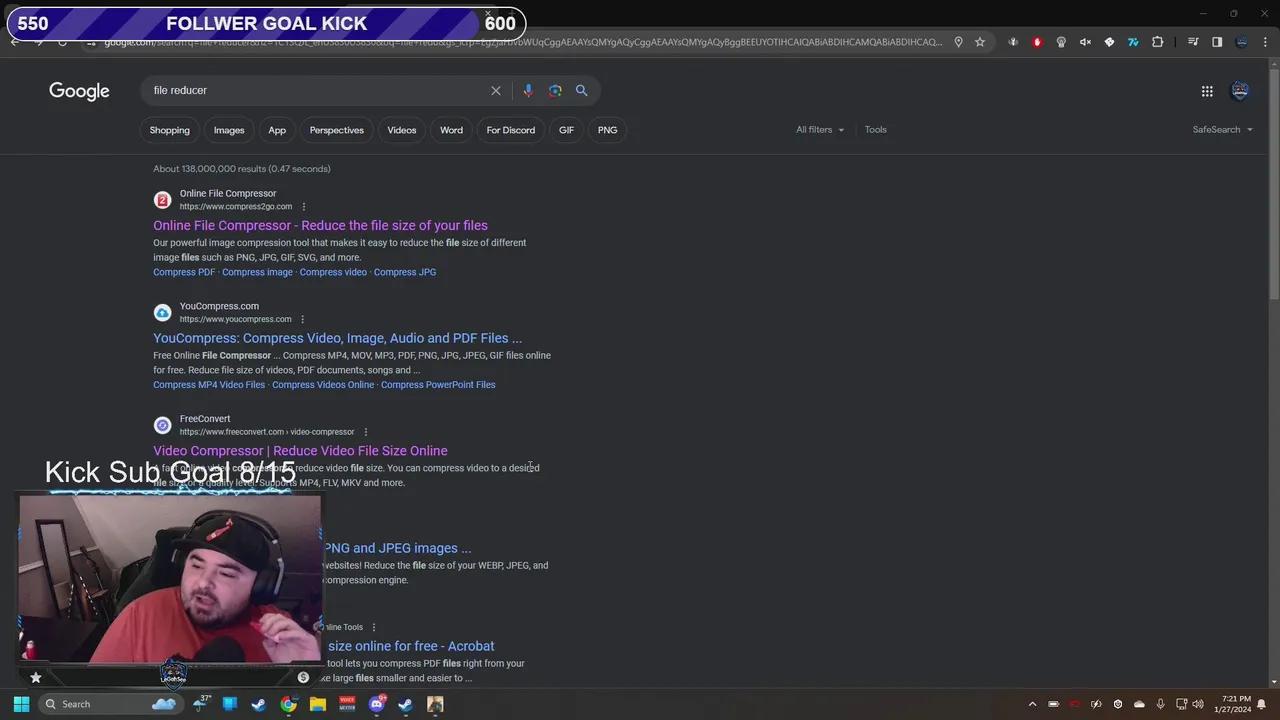Click the location pin icon in address bar
The width and height of the screenshot is (1280, 720).
pyautogui.click(x=958, y=42)
